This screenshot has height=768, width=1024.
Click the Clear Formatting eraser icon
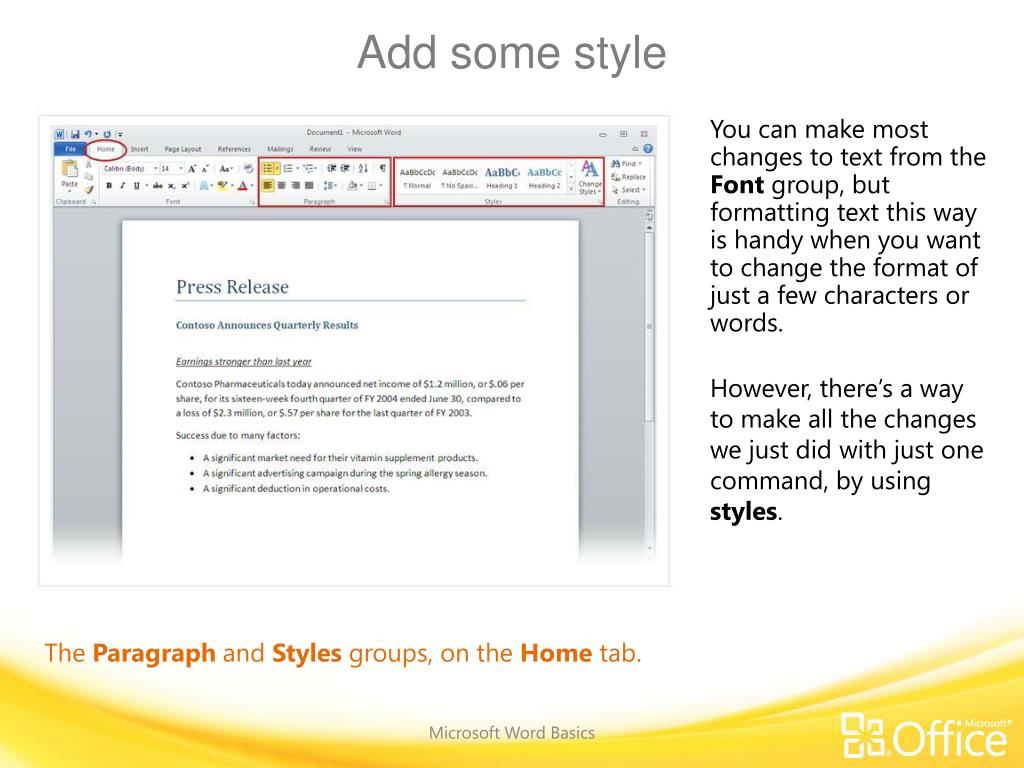tap(248, 168)
